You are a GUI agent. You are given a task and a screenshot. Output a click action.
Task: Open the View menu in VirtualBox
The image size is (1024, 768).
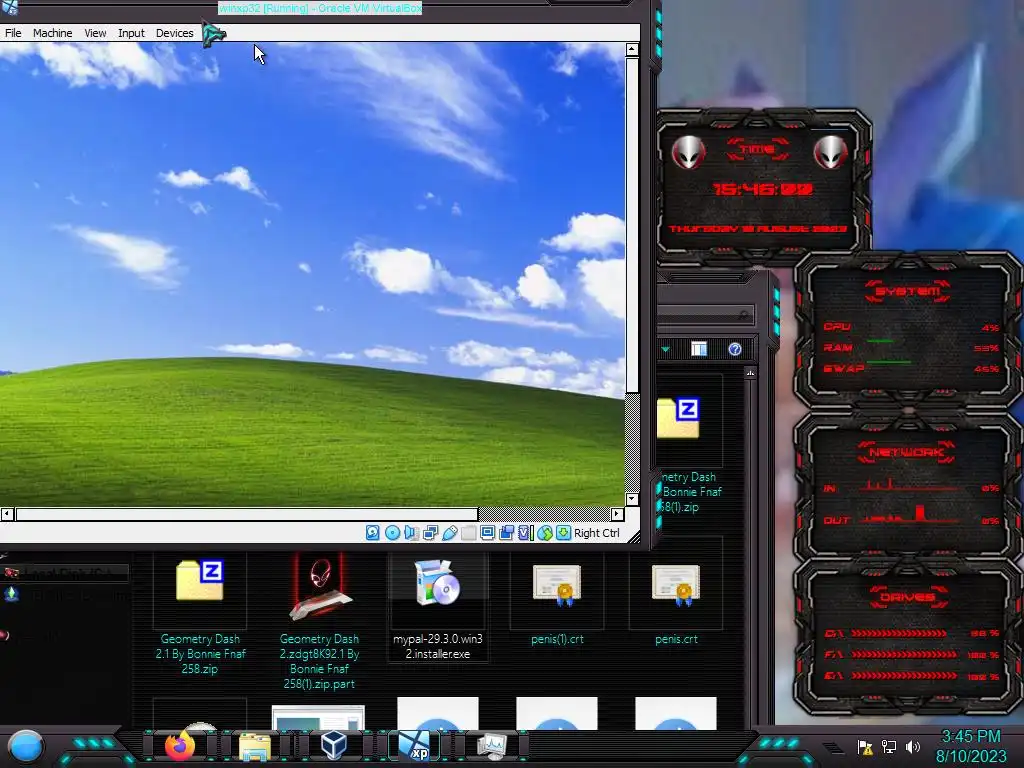[x=95, y=33]
